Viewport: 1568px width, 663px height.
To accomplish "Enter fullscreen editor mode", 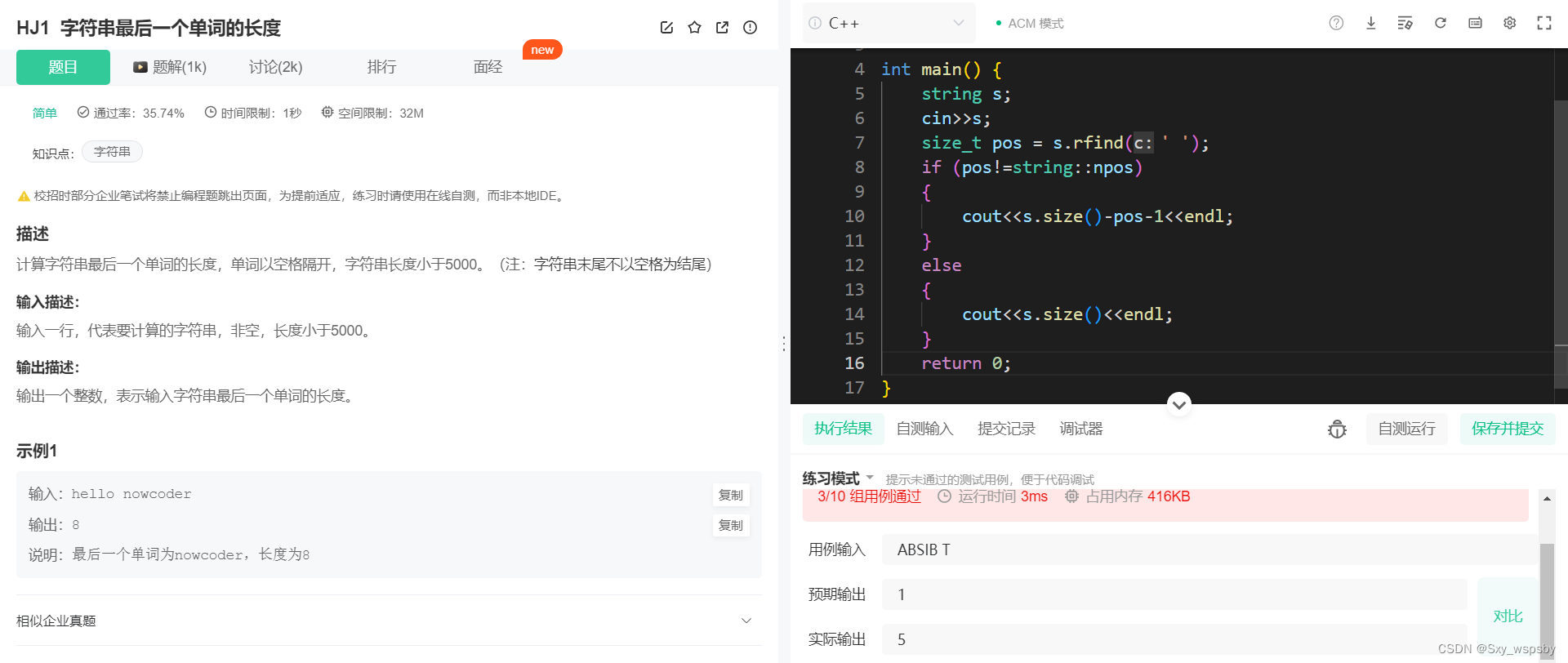I will 1544,23.
